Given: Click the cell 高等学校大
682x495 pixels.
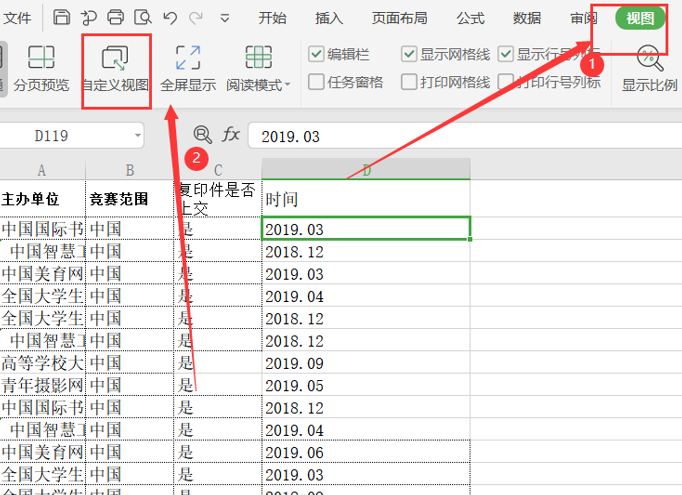Looking at the screenshot, I should tap(42, 362).
